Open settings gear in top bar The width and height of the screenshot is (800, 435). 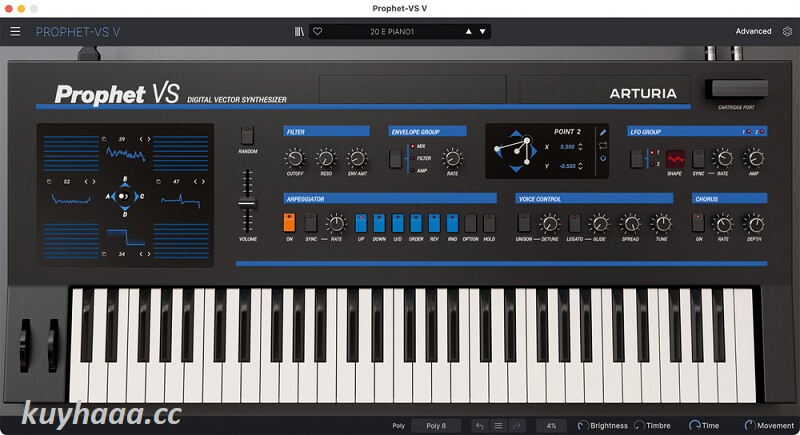coord(787,31)
